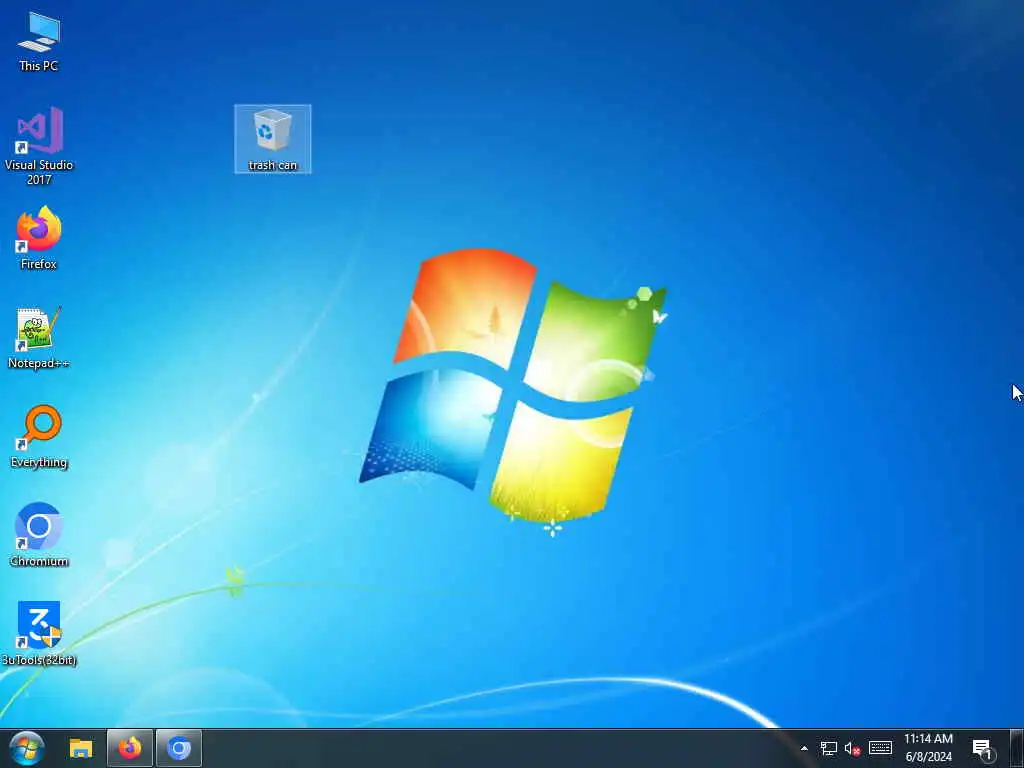Select the Firefox desktop shortcut
The image size is (1024, 768).
point(39,238)
